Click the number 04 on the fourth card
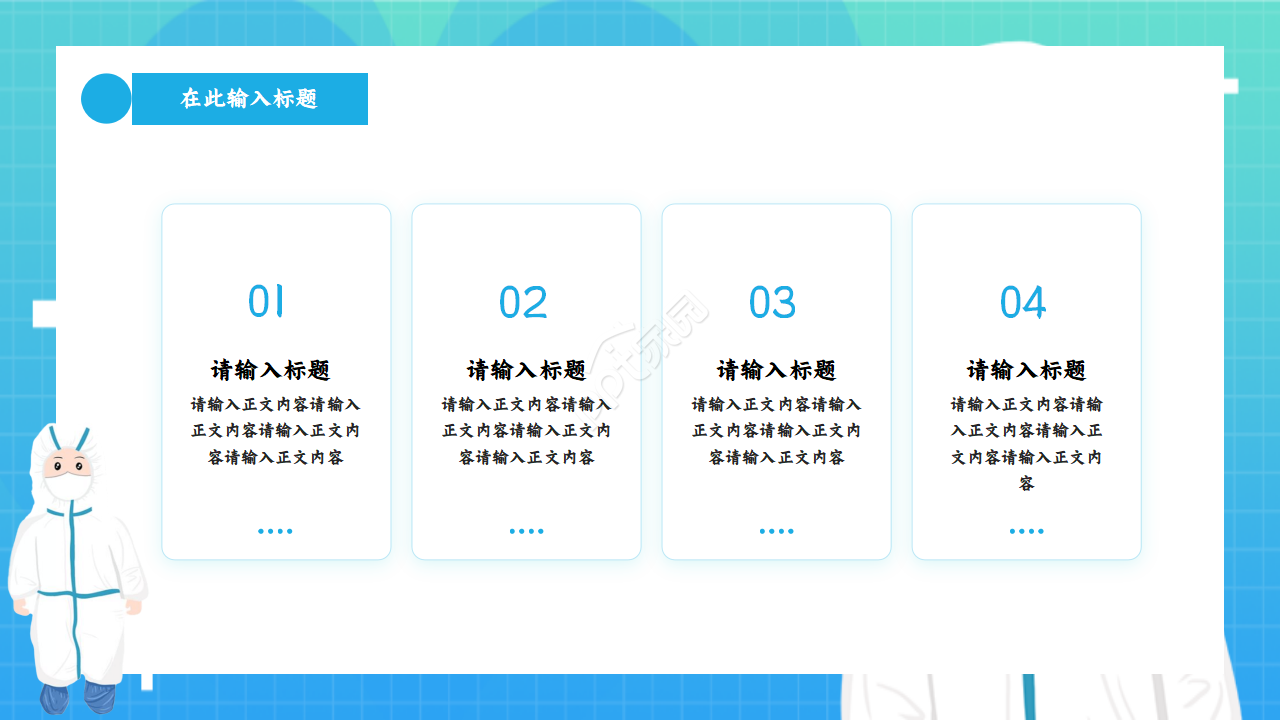1280x720 pixels. coord(1026,303)
